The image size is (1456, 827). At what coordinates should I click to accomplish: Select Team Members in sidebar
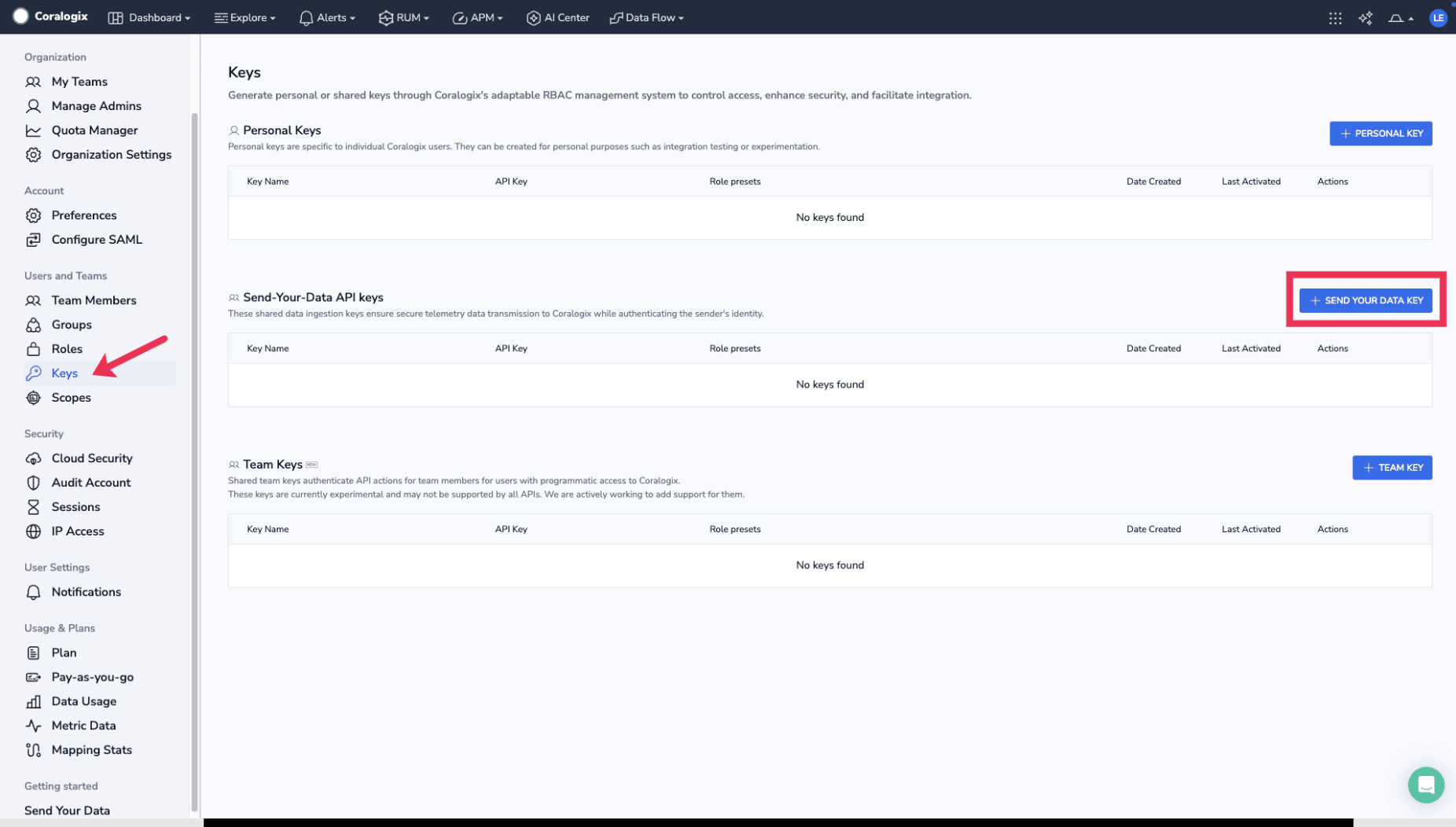click(x=94, y=300)
